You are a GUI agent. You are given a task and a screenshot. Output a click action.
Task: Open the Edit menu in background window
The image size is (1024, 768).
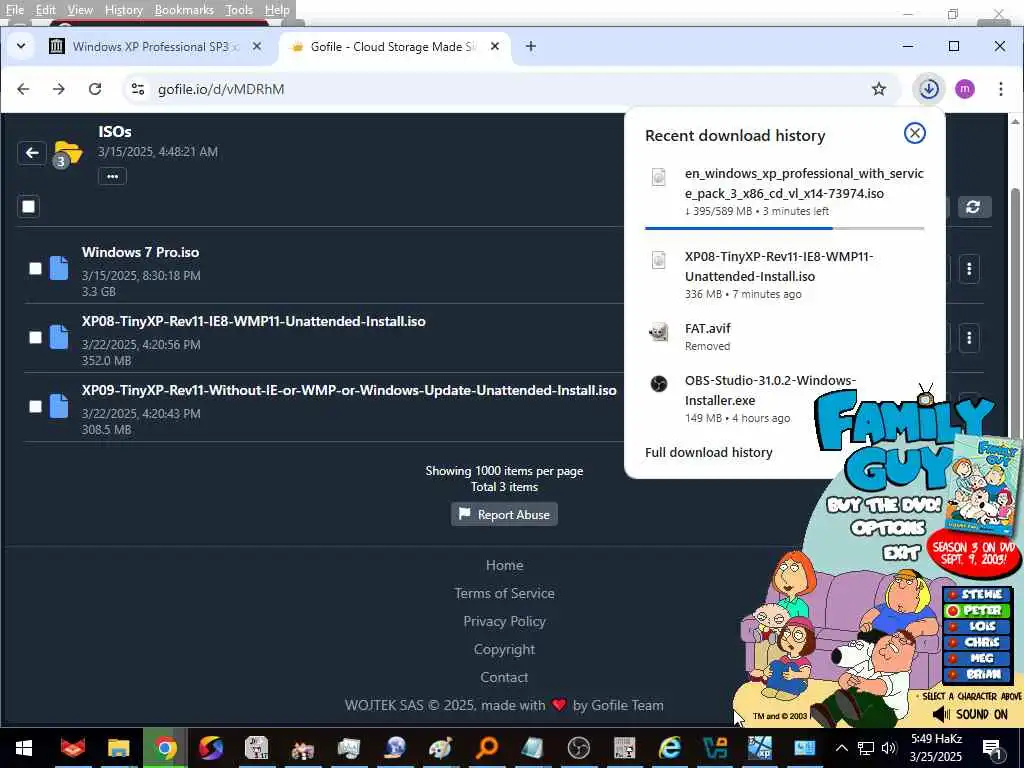click(x=45, y=10)
